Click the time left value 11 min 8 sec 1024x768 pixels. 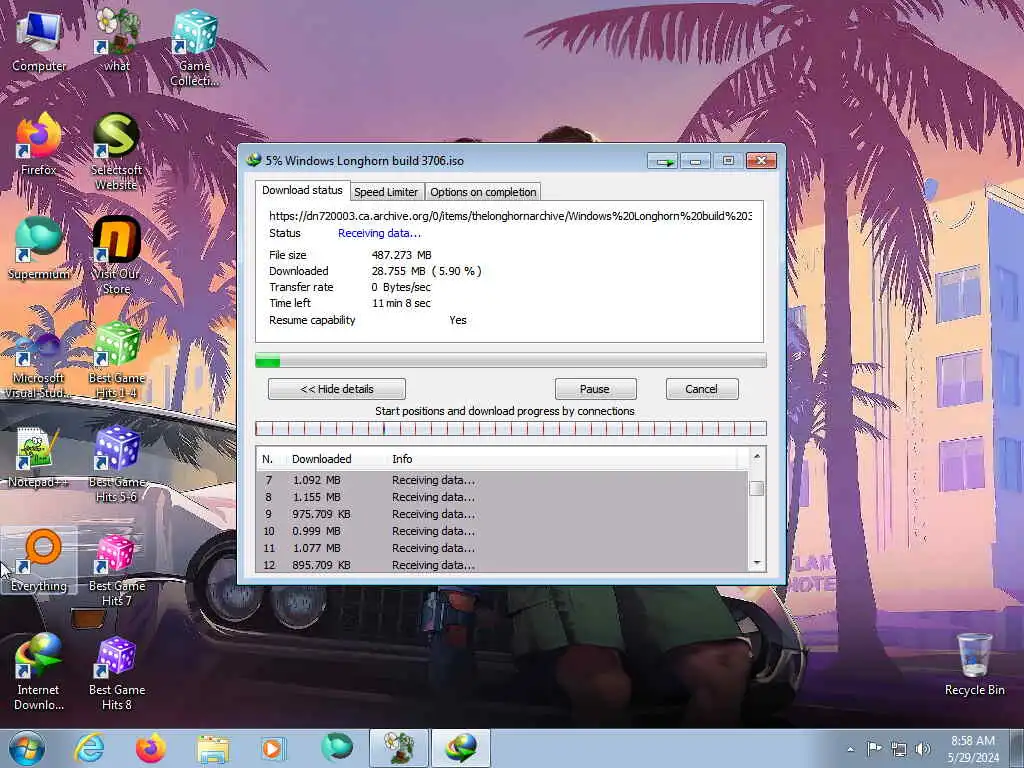click(401, 303)
